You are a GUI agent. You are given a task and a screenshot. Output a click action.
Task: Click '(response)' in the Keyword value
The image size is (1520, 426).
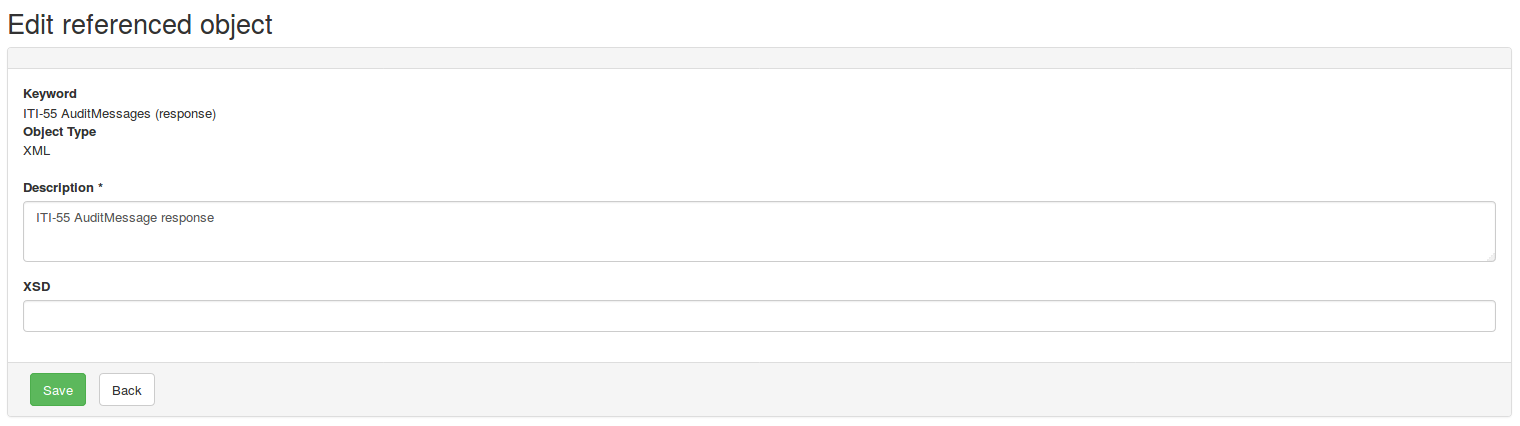pos(186,113)
